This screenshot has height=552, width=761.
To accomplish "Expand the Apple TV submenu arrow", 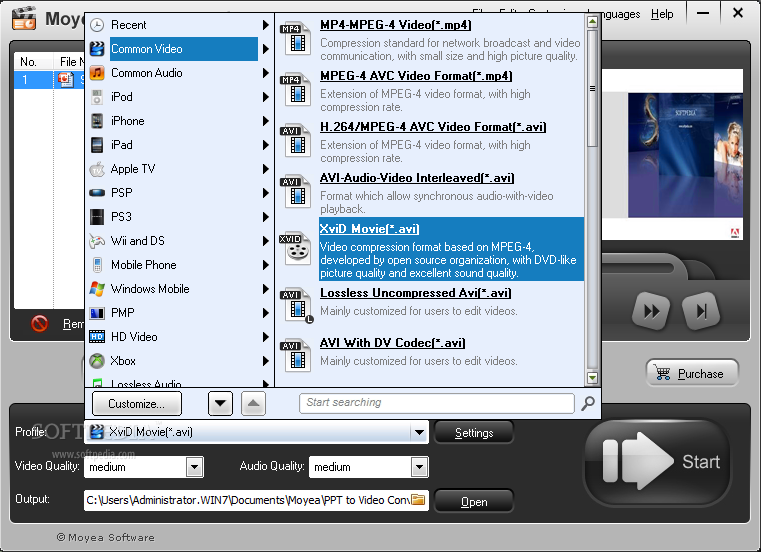I will [265, 169].
